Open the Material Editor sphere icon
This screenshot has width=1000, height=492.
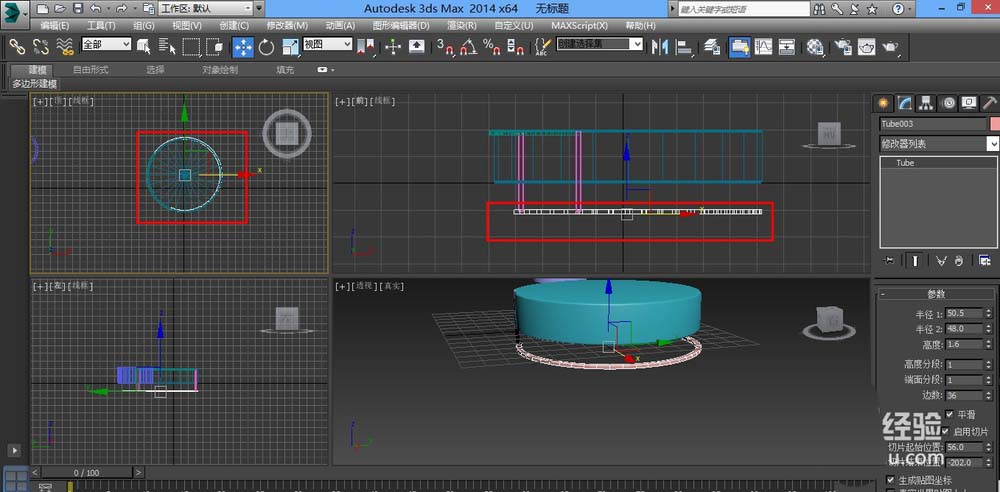point(814,47)
